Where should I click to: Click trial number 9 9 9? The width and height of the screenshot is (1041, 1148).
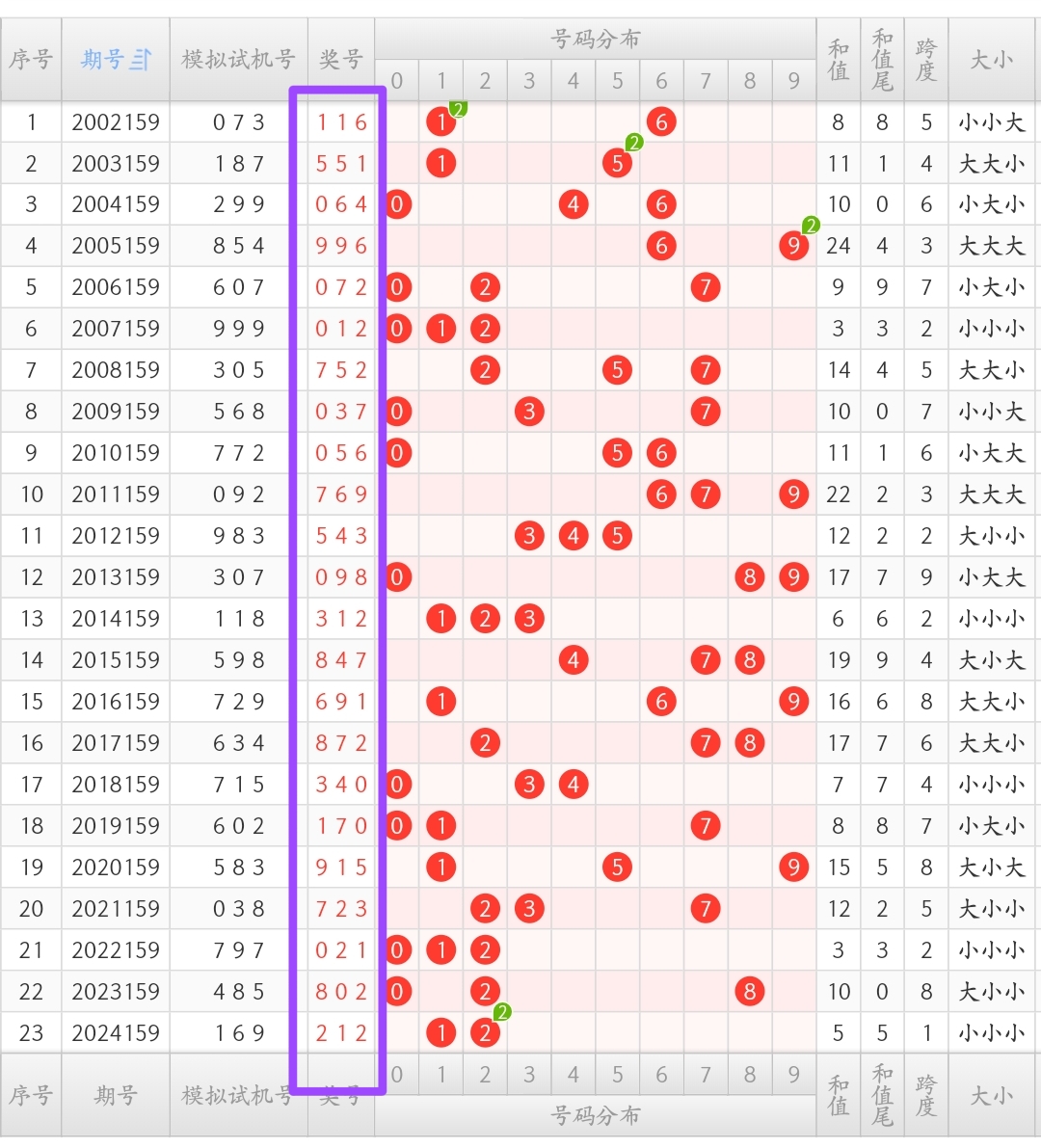point(239,329)
